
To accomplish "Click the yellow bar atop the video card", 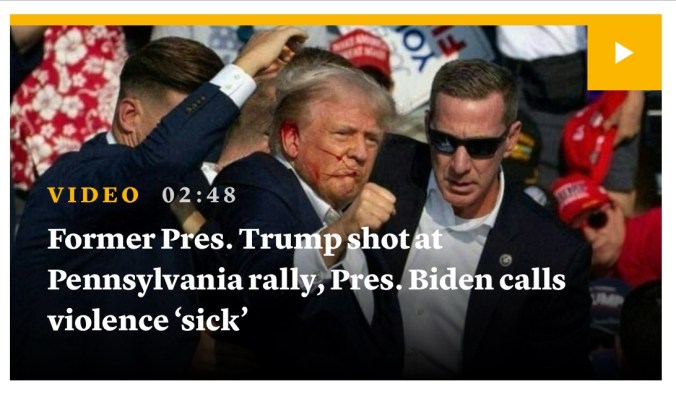I will click(x=298, y=20).
